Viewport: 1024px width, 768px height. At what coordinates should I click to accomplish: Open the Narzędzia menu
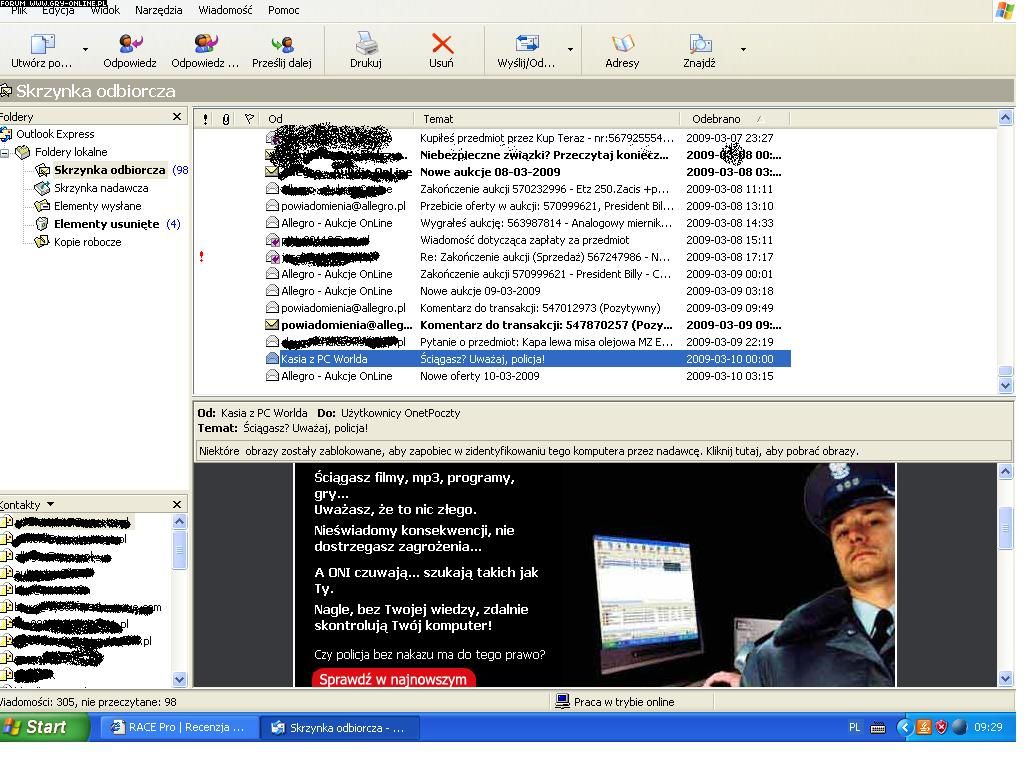tap(159, 10)
